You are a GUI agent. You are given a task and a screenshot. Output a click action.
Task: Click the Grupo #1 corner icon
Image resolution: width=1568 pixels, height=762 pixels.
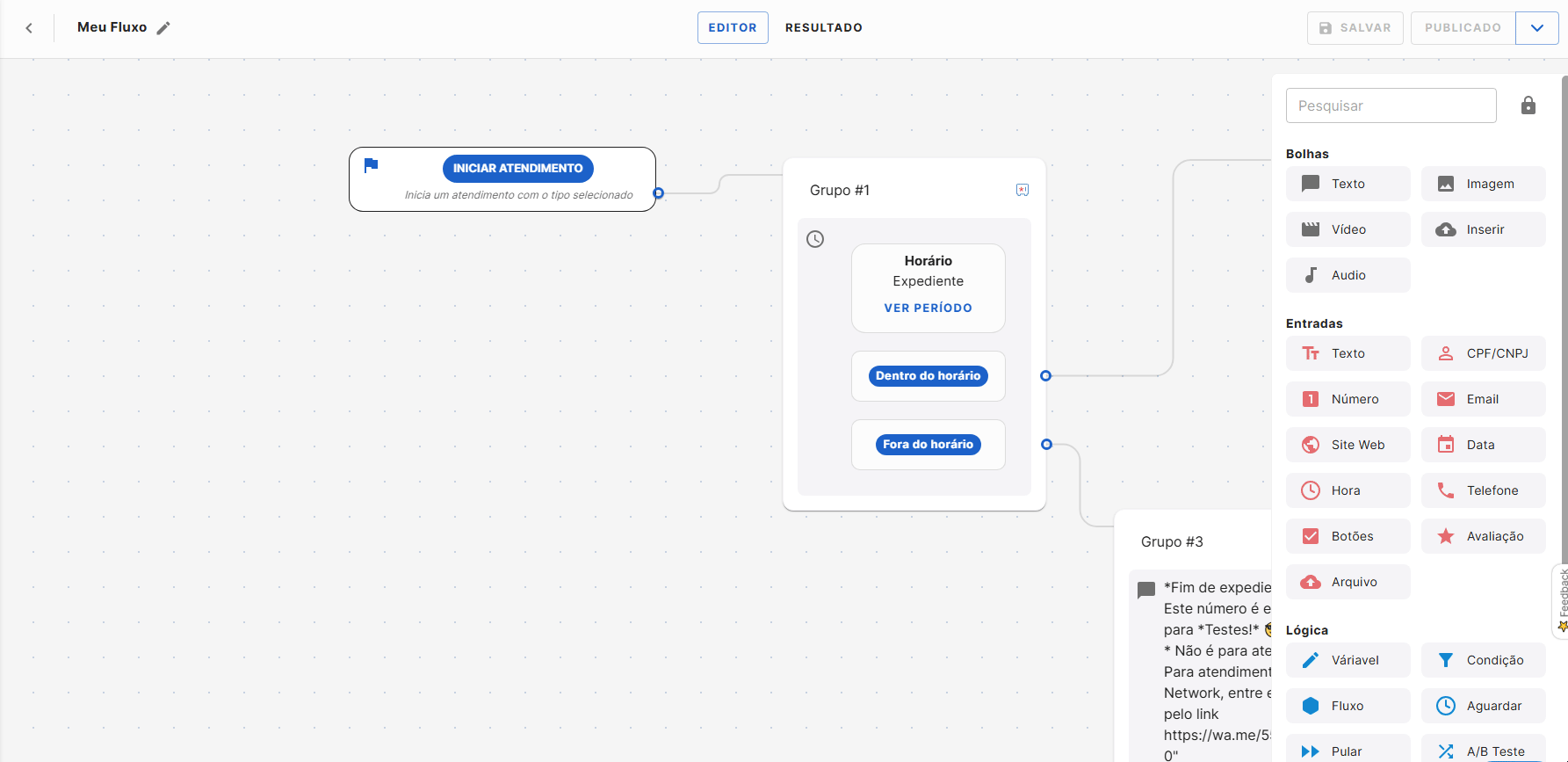[x=1022, y=190]
